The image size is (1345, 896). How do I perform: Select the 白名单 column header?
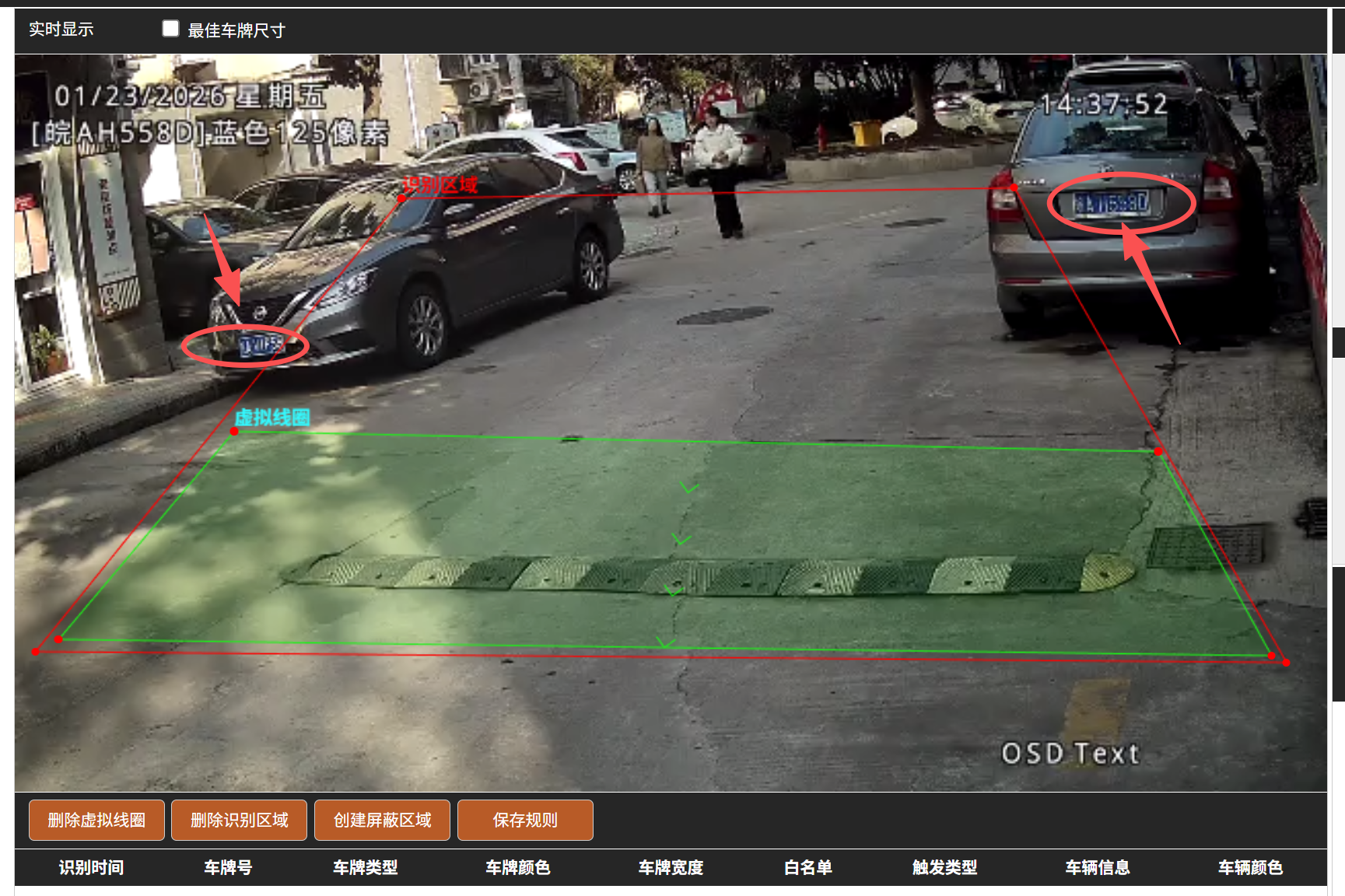[807, 867]
